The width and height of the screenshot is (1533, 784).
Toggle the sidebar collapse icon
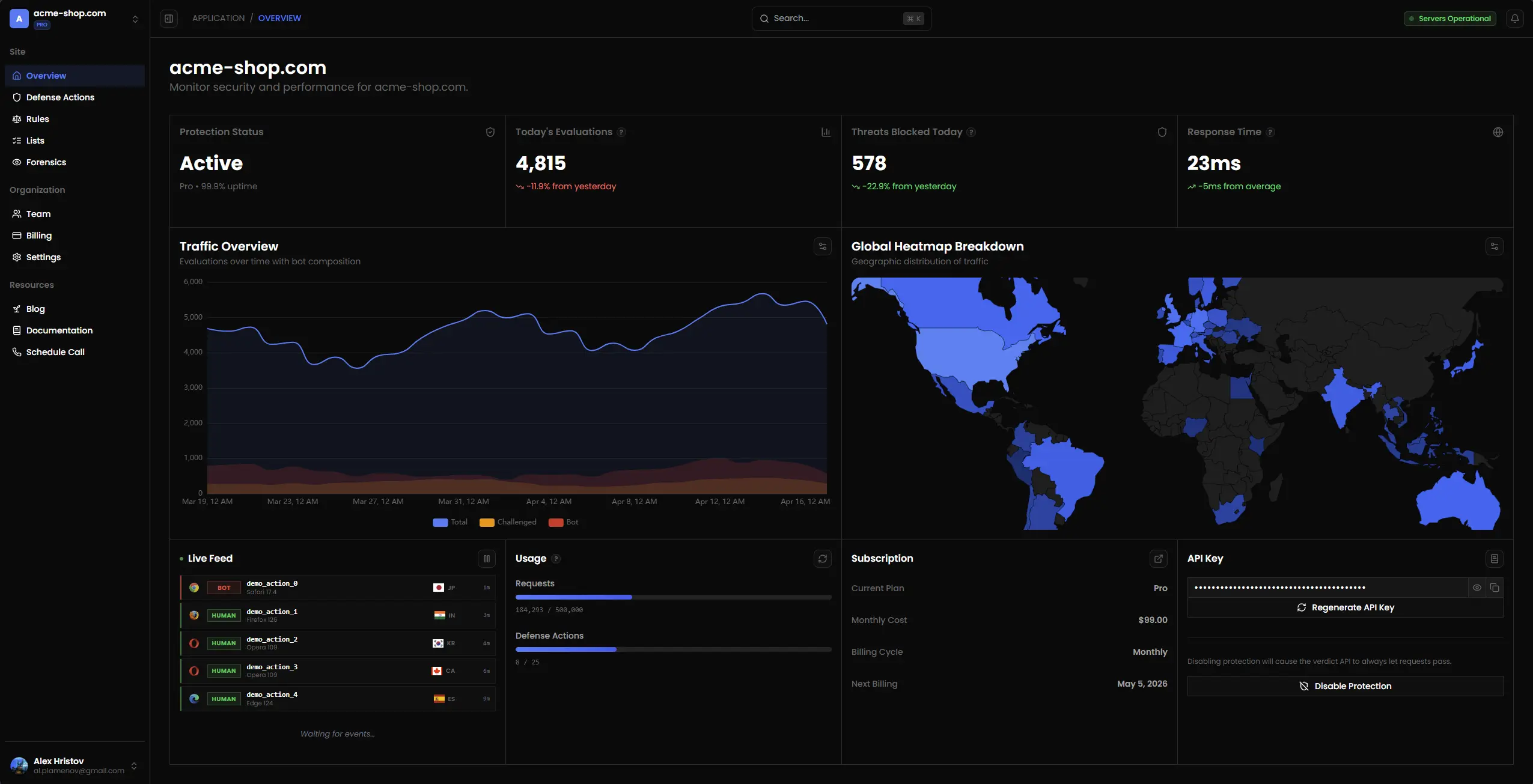click(169, 19)
